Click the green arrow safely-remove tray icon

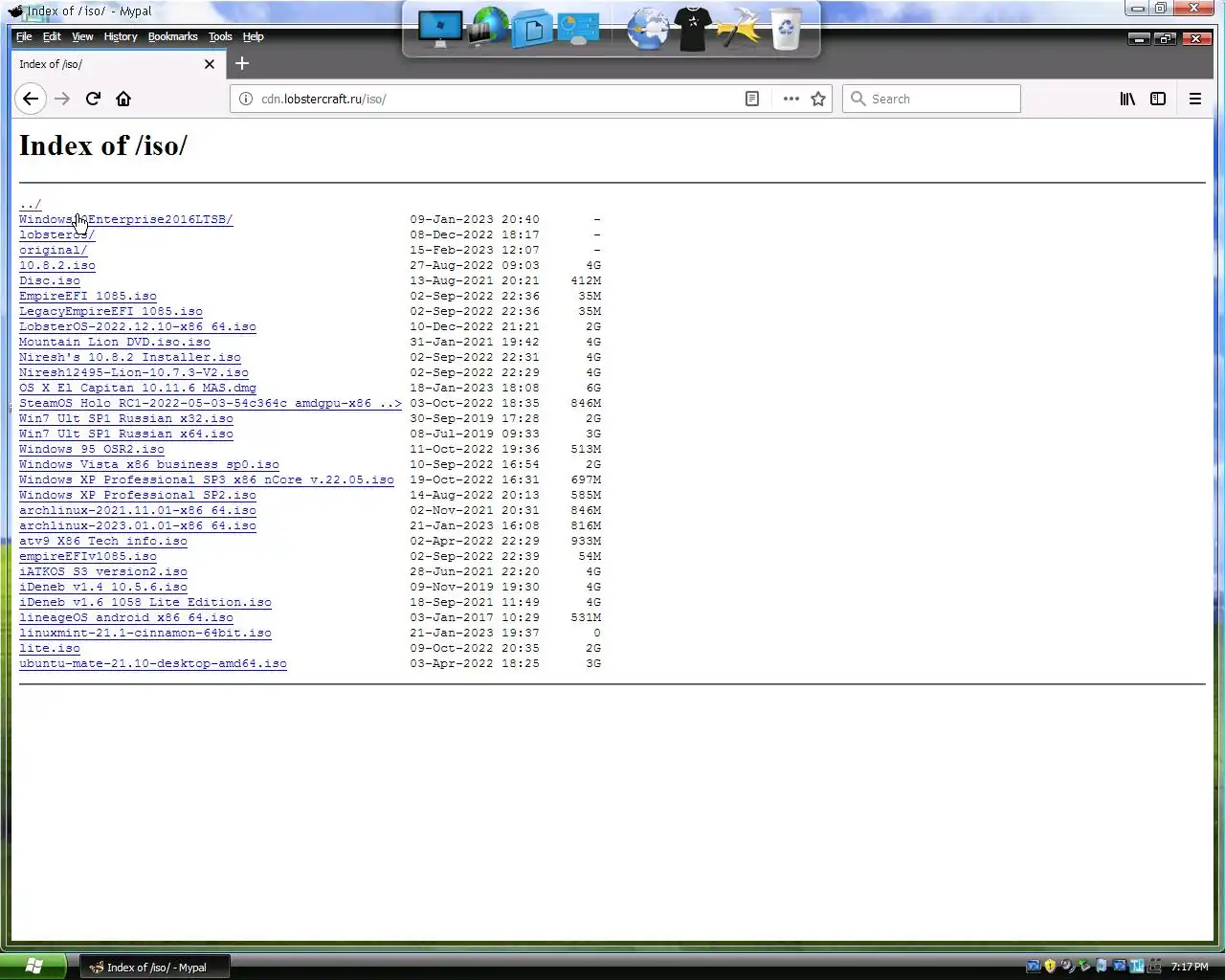(x=1084, y=966)
